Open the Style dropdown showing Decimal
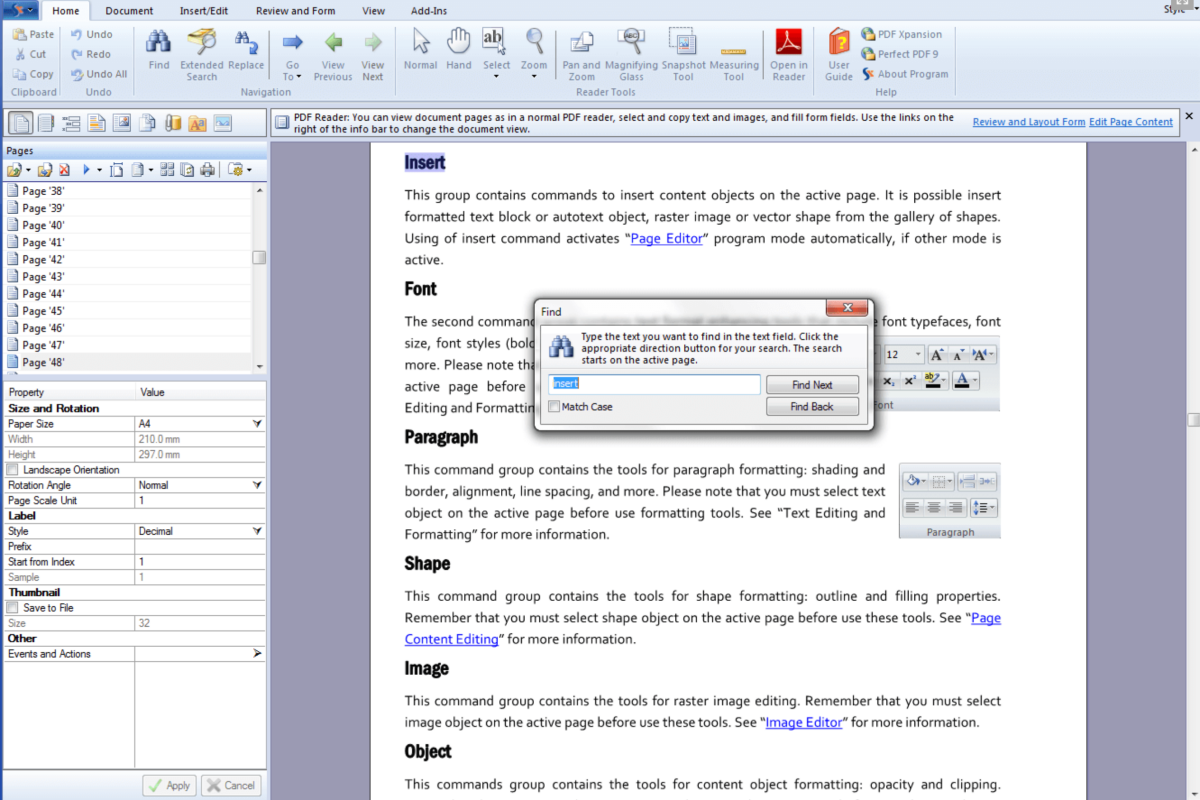Image resolution: width=1200 pixels, height=800 pixels. pyautogui.click(x=255, y=530)
